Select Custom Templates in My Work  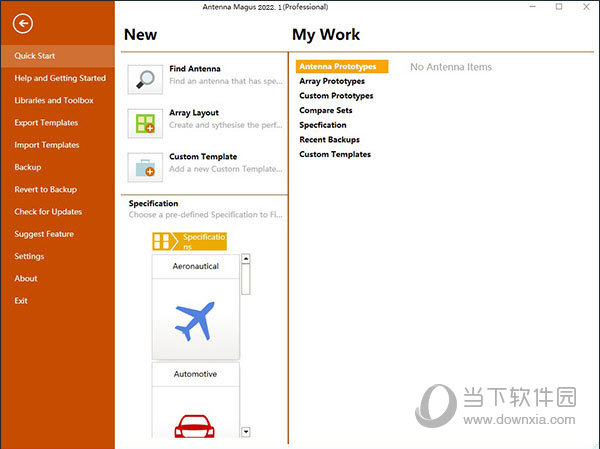(335, 154)
